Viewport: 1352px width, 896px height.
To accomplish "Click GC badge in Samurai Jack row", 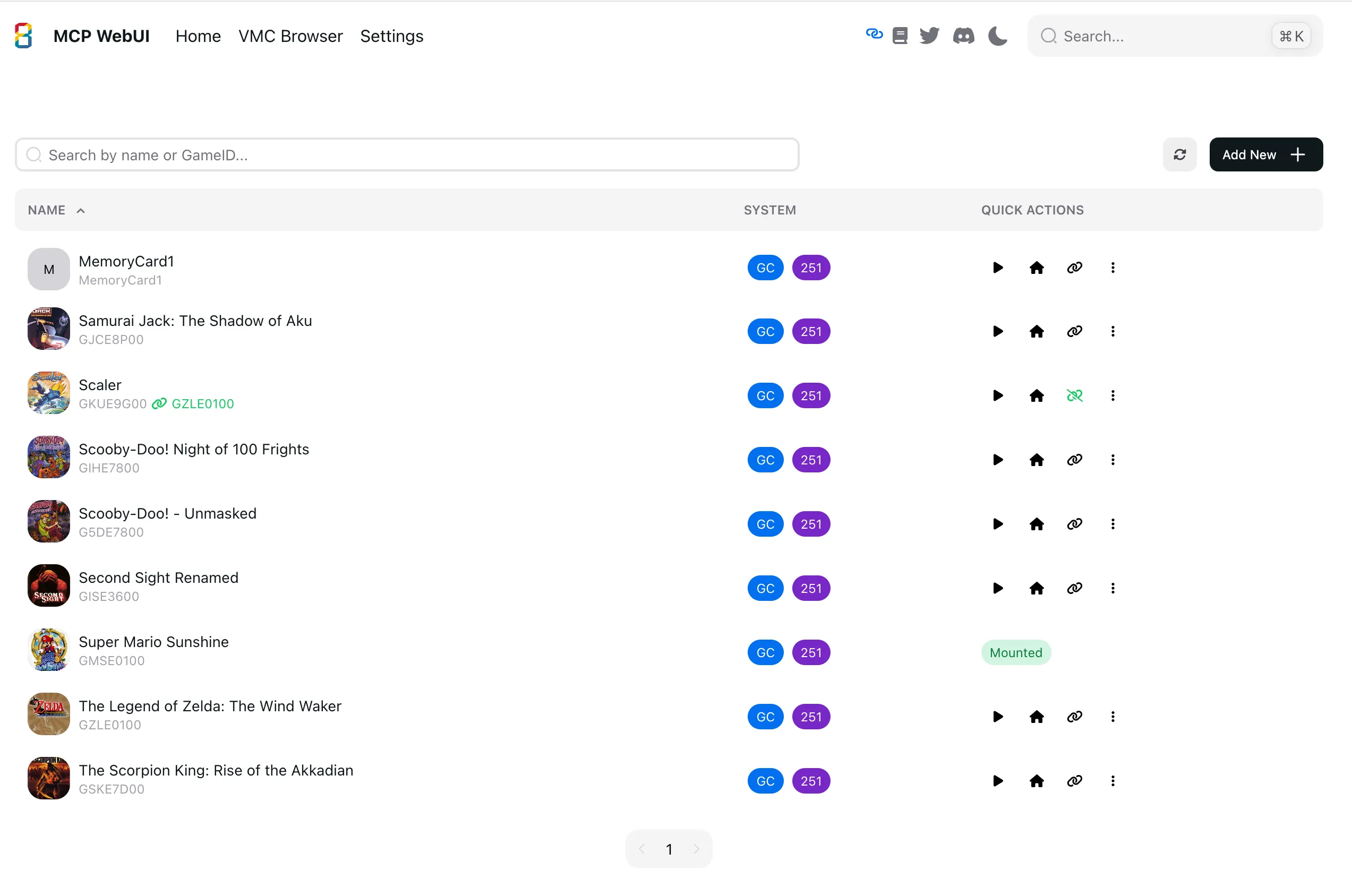I will [765, 331].
